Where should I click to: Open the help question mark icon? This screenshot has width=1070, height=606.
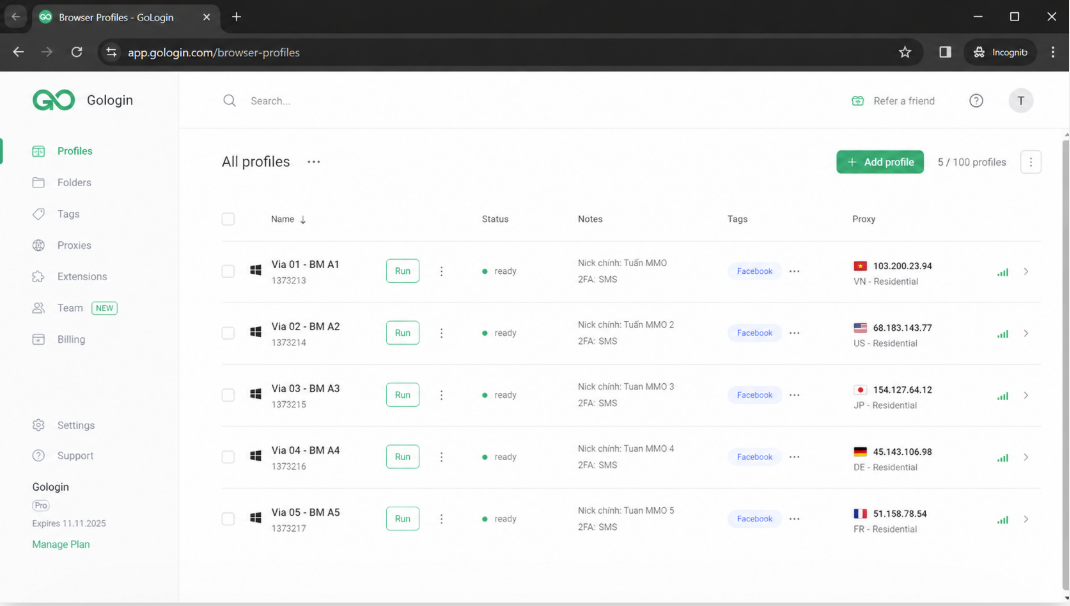(977, 100)
